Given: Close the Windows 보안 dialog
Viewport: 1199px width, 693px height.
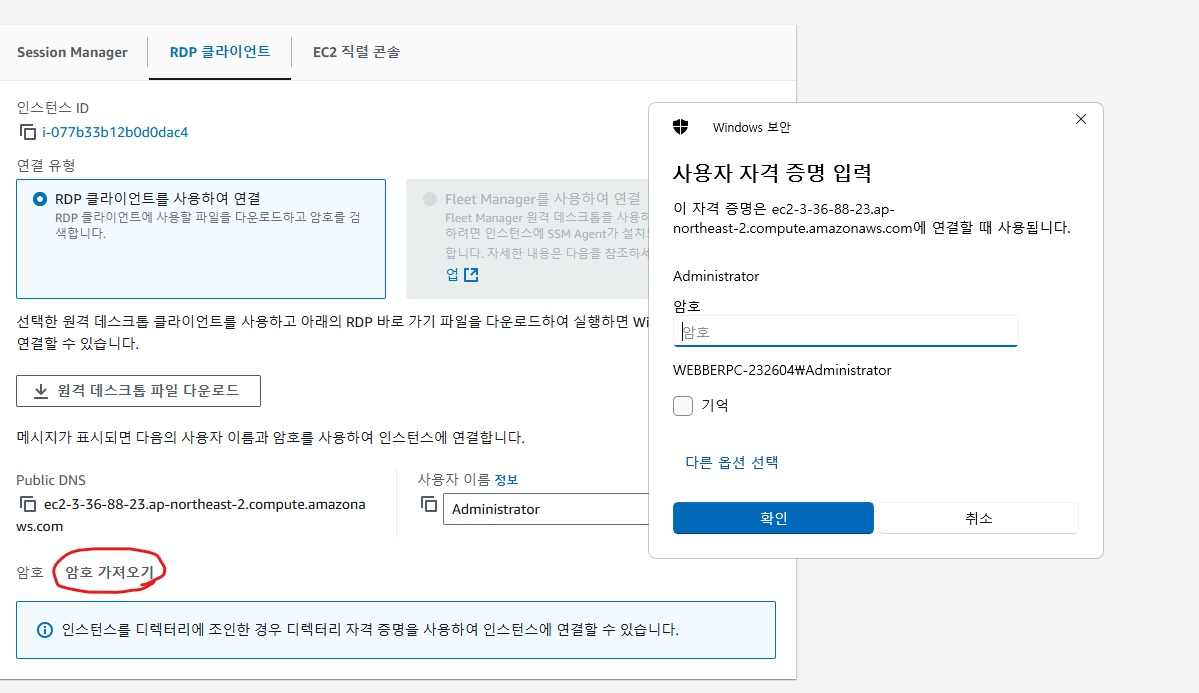Looking at the screenshot, I should coord(1080,119).
